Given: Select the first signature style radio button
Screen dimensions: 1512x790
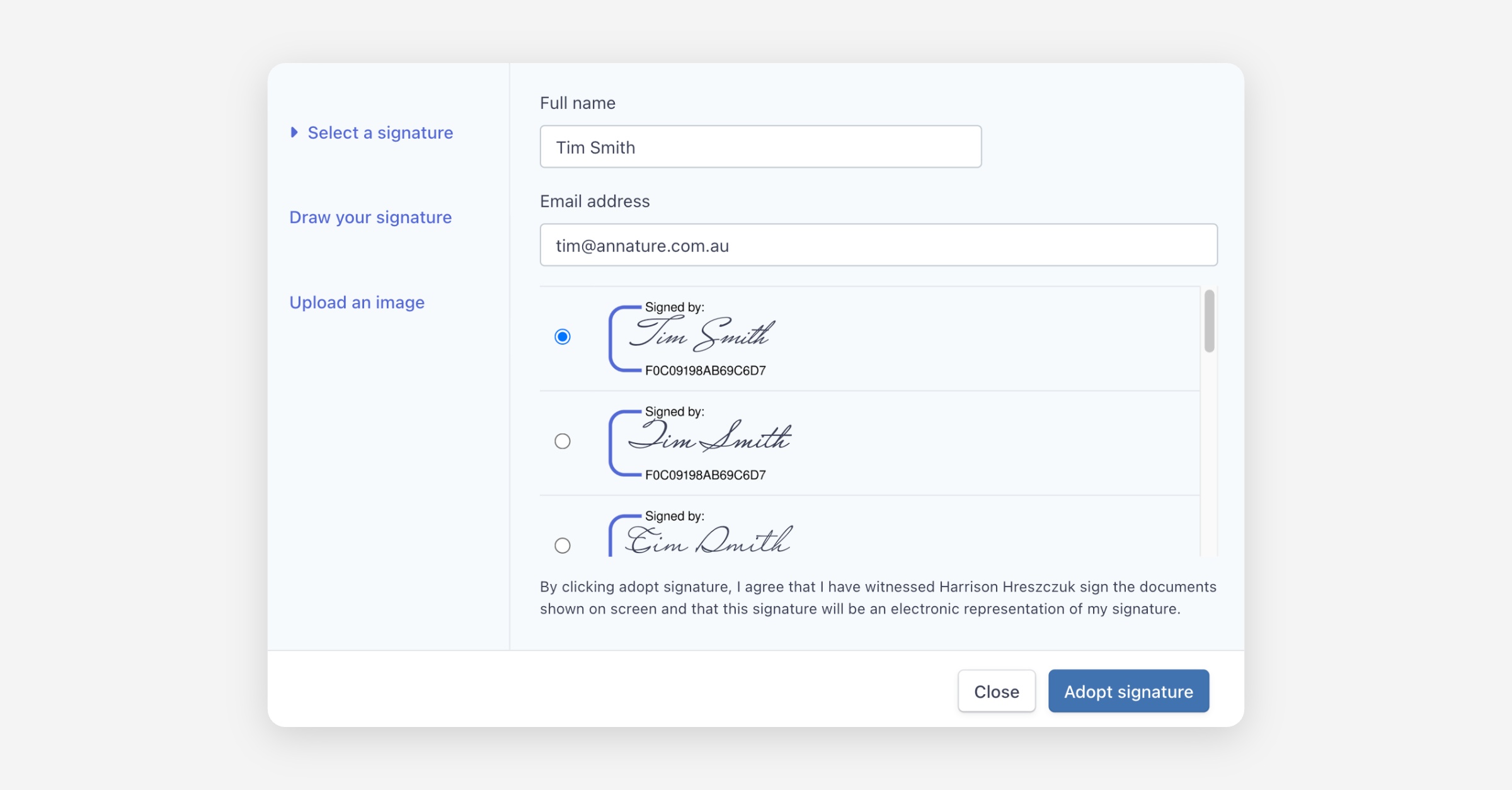Looking at the screenshot, I should pyautogui.click(x=563, y=337).
